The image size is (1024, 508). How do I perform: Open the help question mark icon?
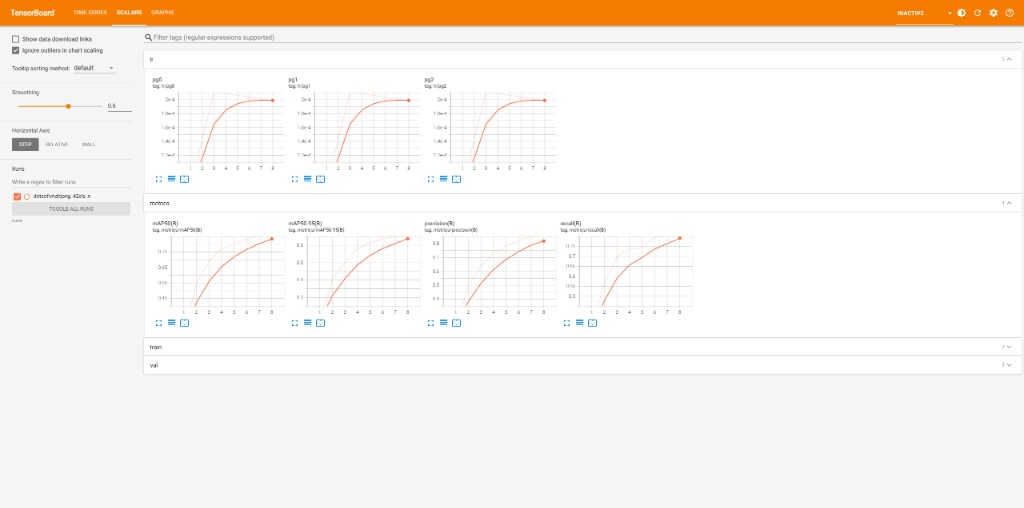click(x=1008, y=13)
